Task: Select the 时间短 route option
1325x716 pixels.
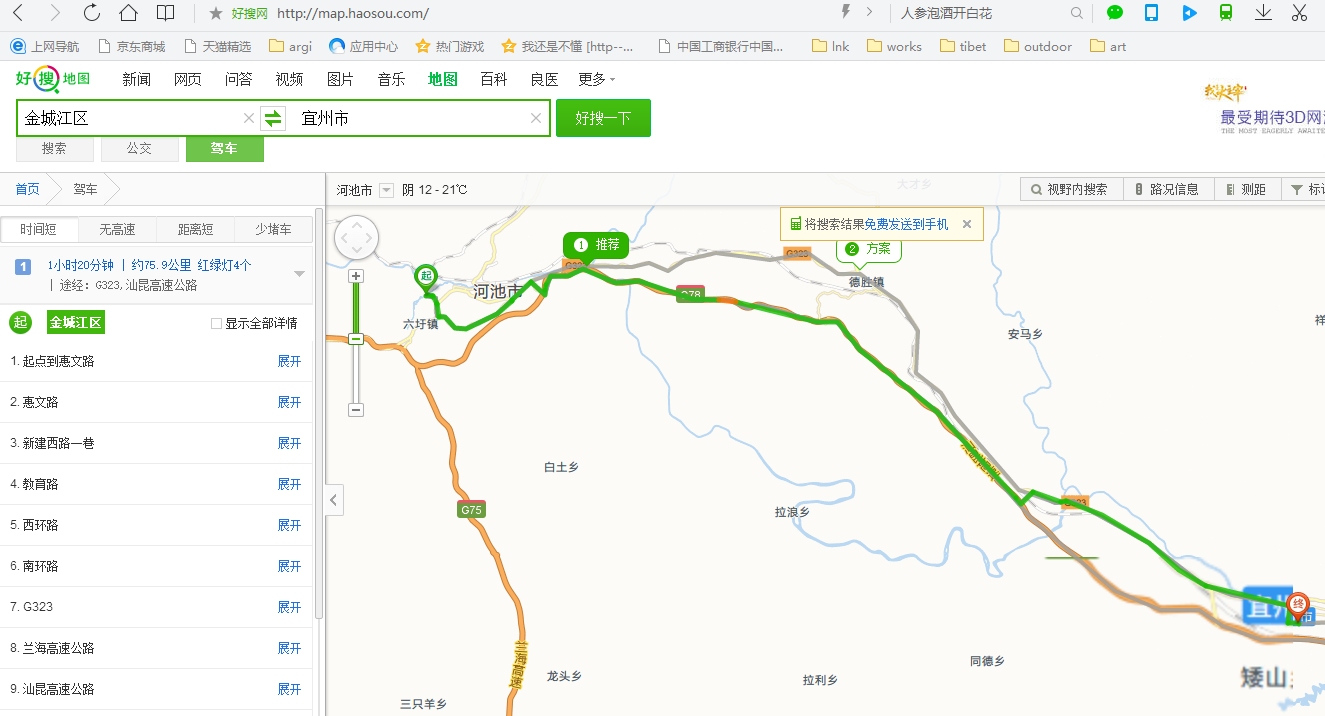Action: coord(38,229)
